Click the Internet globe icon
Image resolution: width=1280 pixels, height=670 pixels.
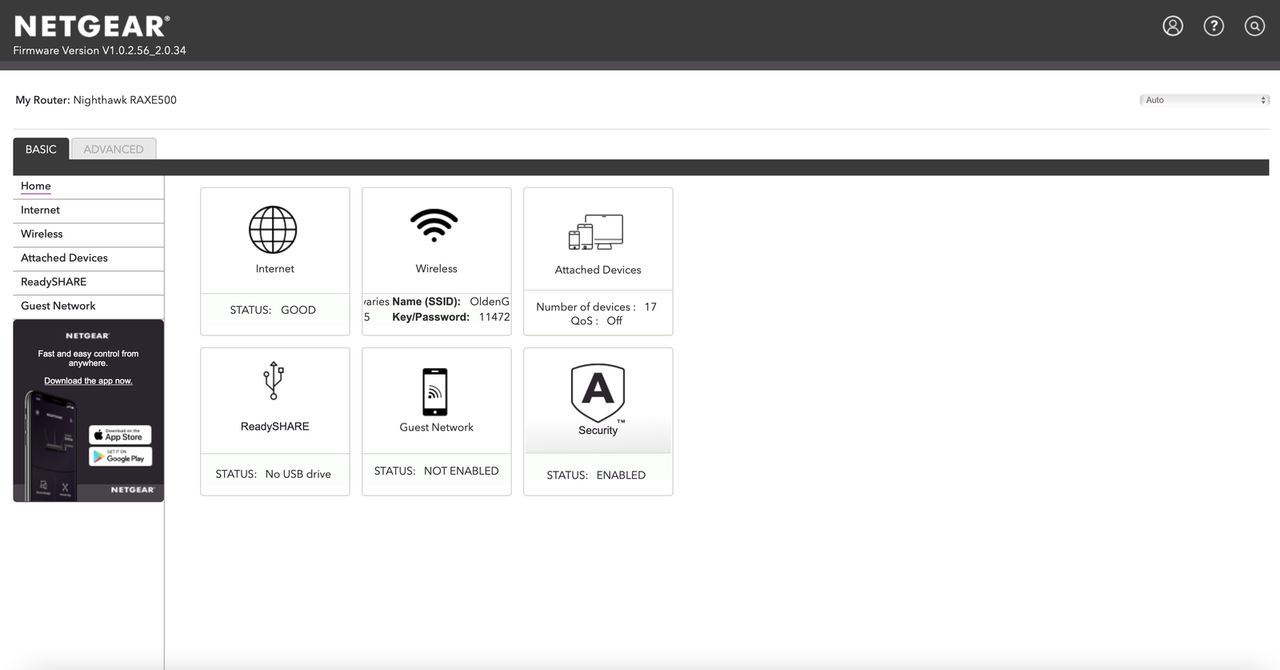[x=273, y=230]
